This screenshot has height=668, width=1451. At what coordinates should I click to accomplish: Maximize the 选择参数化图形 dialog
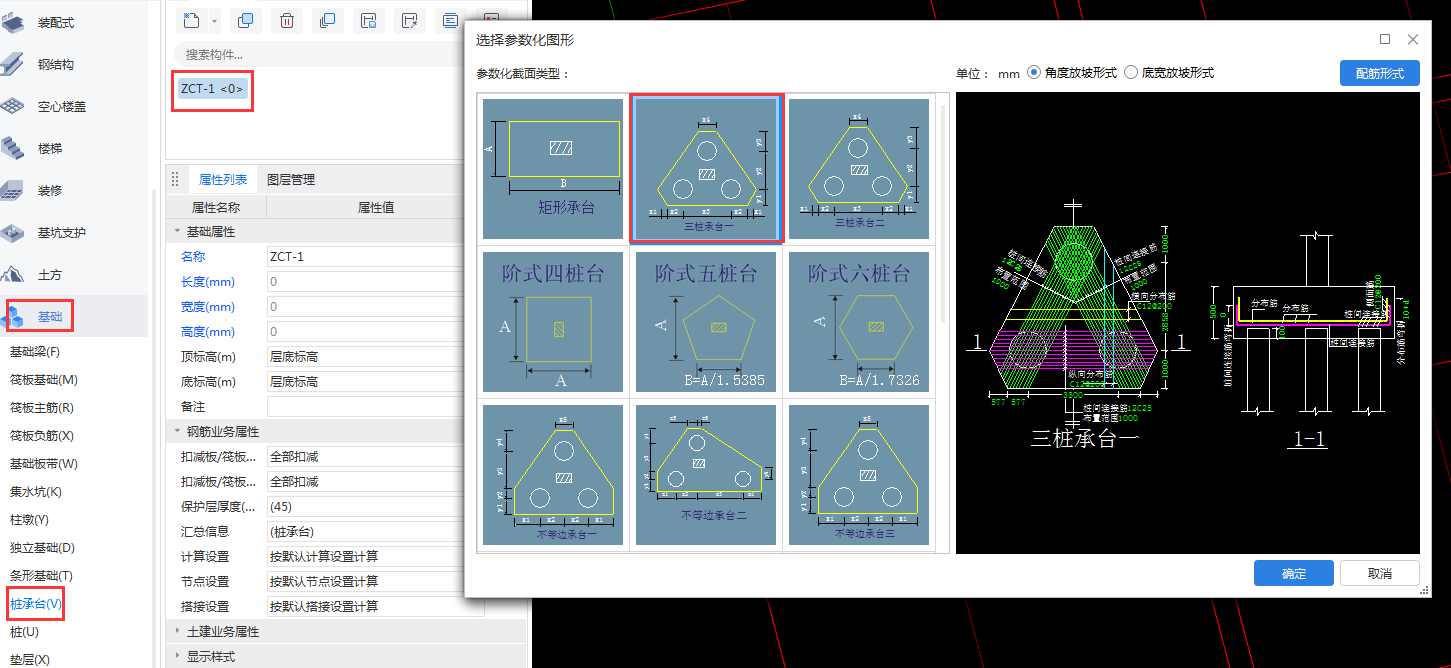[x=1385, y=39]
